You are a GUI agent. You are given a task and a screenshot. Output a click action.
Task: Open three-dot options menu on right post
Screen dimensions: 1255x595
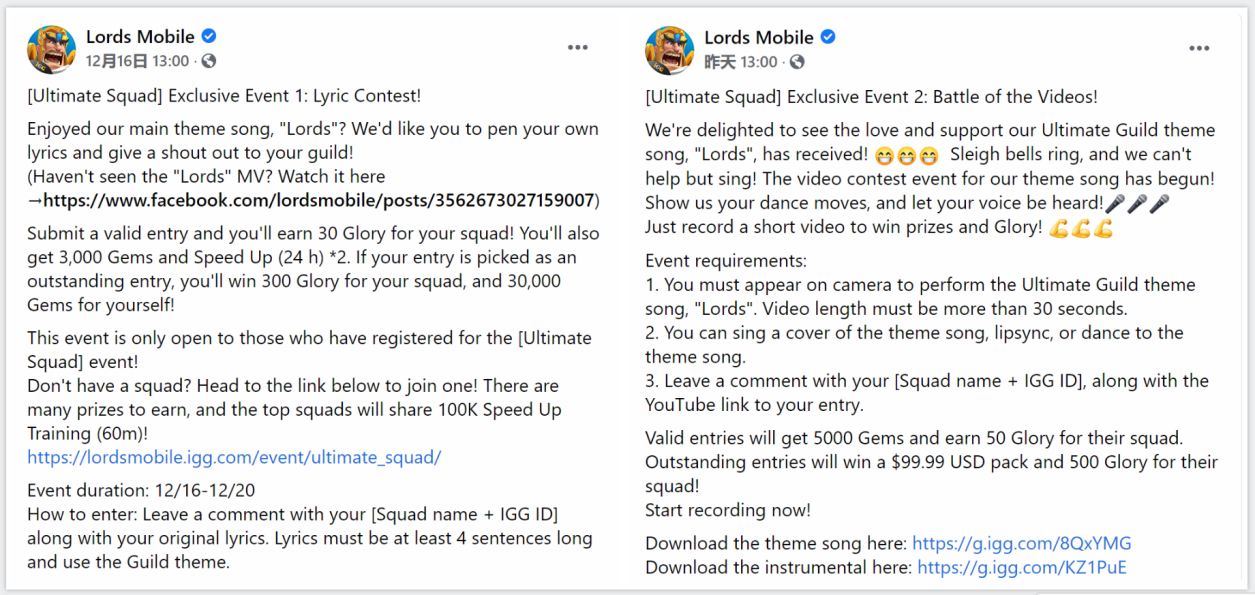[x=1199, y=48]
